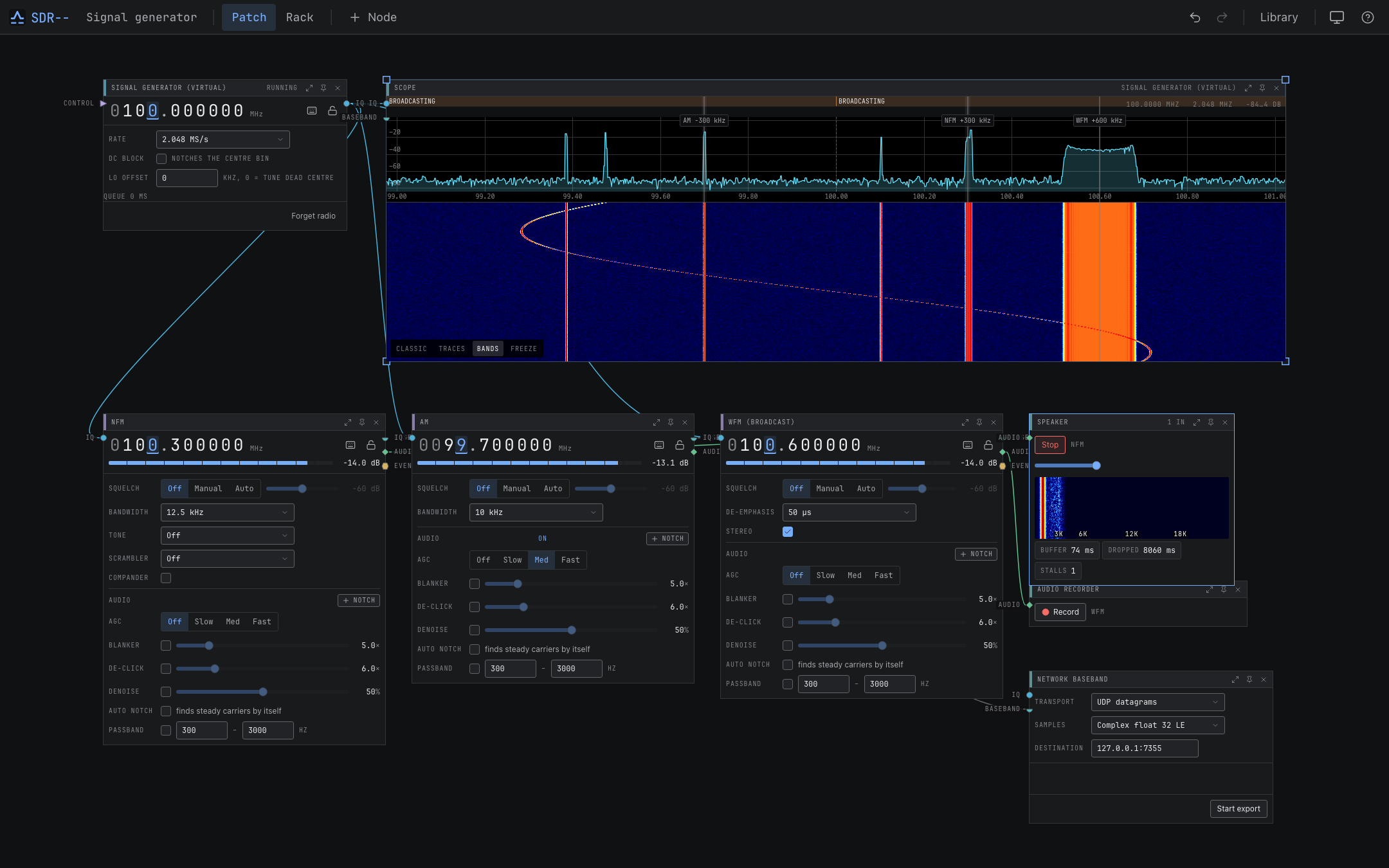Screen dimensions: 1389x868
Task: Pin the Scope panel
Action: pyautogui.click(x=1262, y=88)
